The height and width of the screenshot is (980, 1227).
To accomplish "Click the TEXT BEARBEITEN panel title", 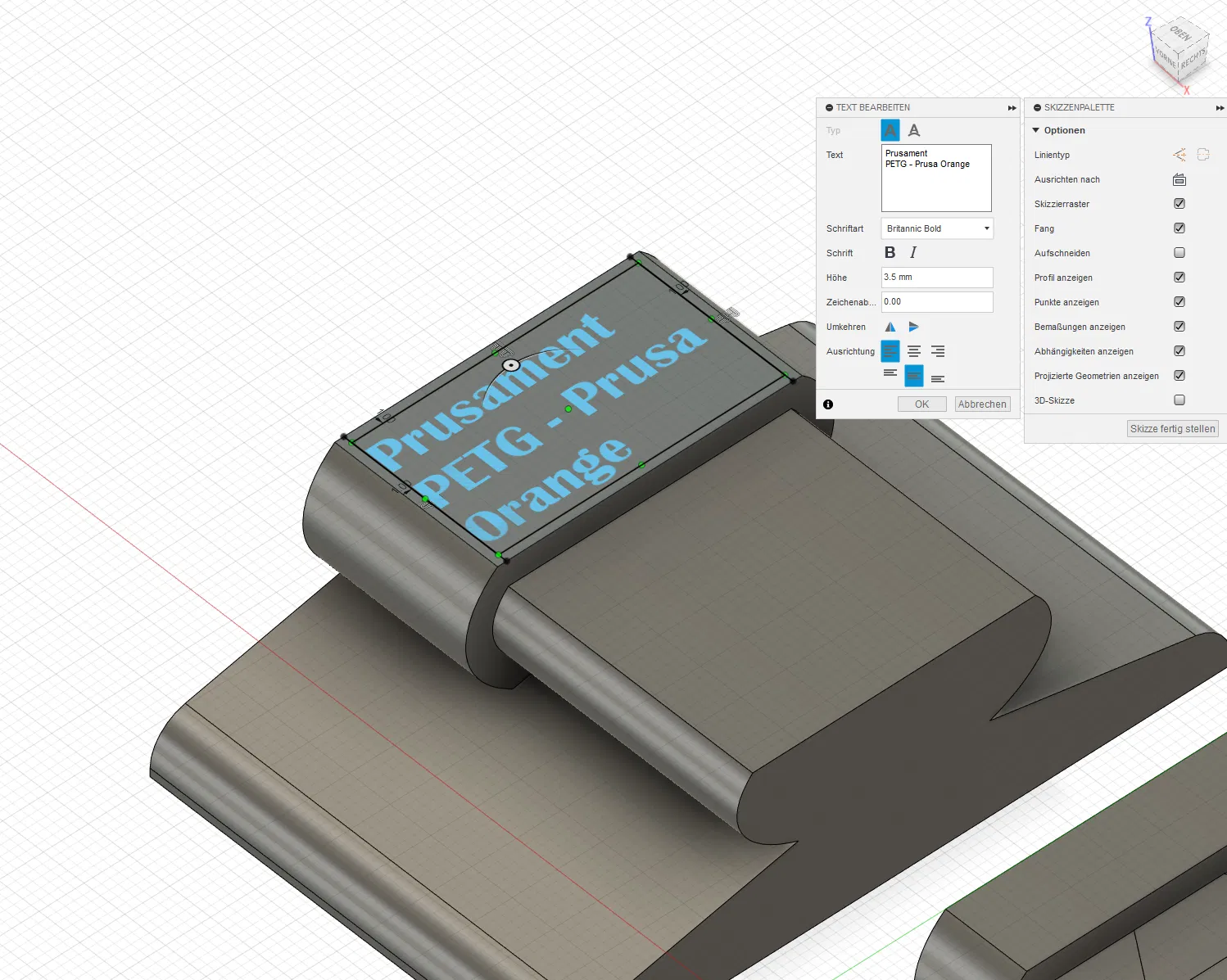I will pyautogui.click(x=873, y=107).
